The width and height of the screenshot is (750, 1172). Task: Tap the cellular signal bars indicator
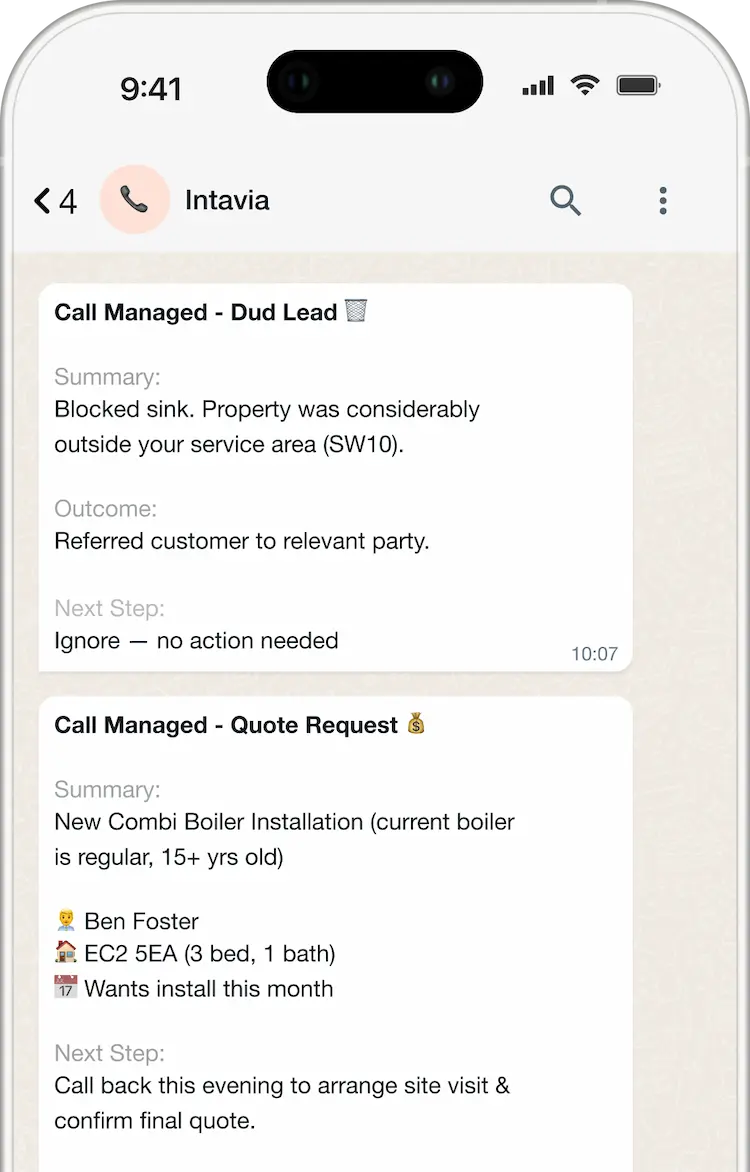[537, 84]
